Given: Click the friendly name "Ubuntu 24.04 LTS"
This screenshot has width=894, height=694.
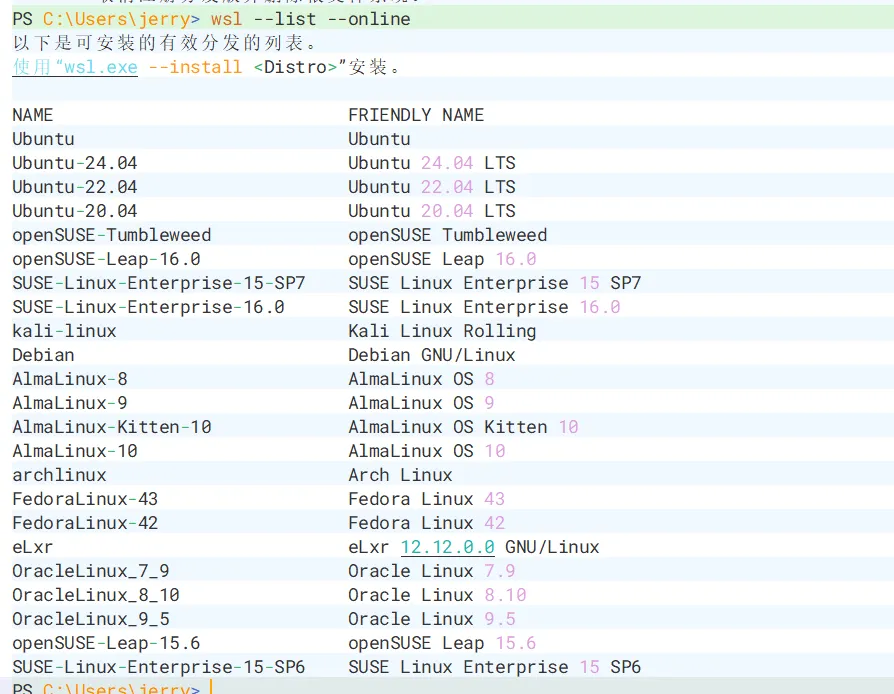Looking at the screenshot, I should click(x=432, y=163).
